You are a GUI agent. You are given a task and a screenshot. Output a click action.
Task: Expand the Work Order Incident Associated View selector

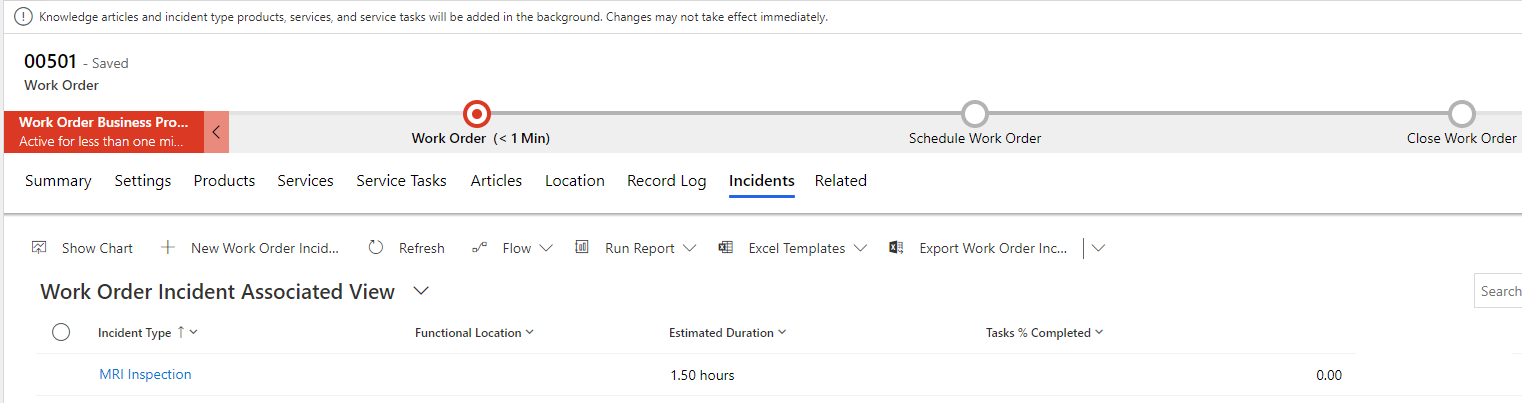(x=421, y=291)
